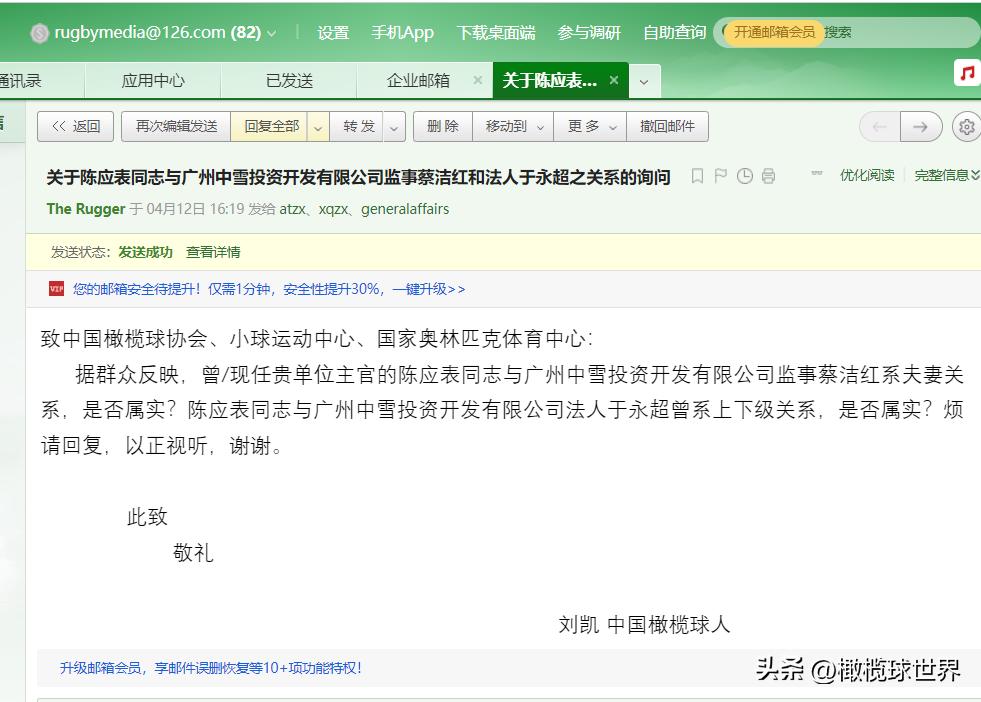Click the 撤回邮件 button
Screen dimensions: 981x702
[668, 126]
